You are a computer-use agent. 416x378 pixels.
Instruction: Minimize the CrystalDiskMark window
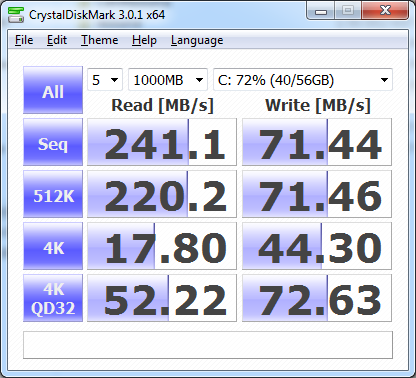pos(321,11)
